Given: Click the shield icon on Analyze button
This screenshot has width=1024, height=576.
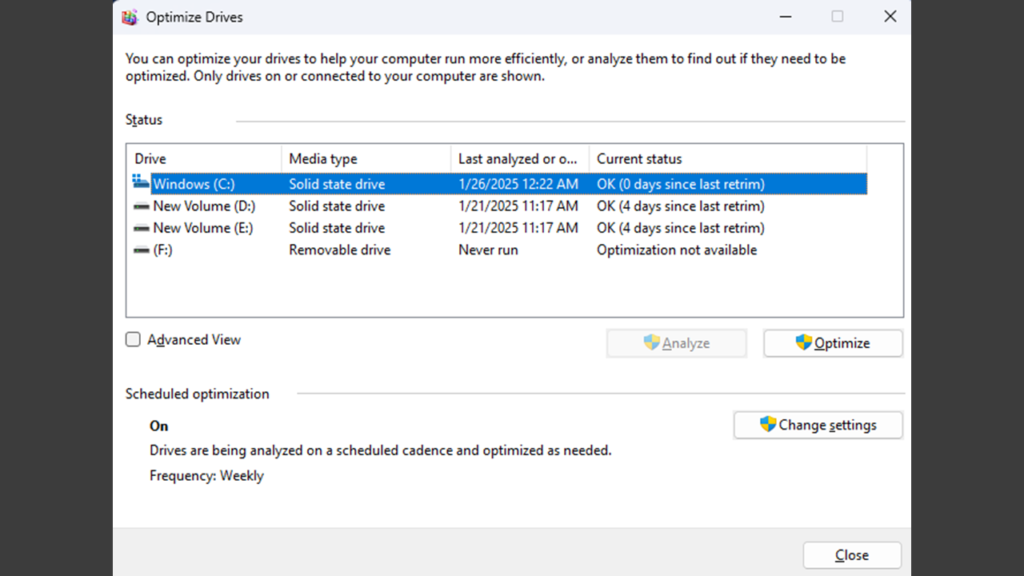Looking at the screenshot, I should [x=651, y=342].
